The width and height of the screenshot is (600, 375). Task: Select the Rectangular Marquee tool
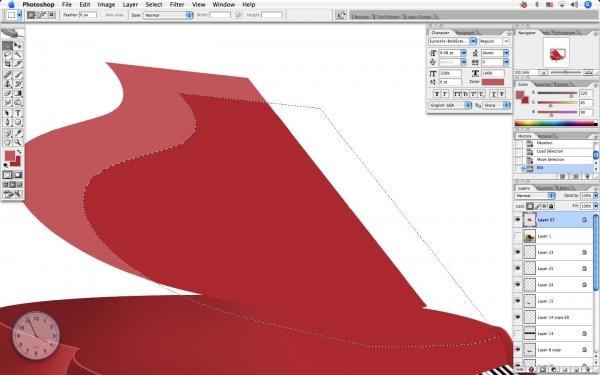click(x=7, y=46)
